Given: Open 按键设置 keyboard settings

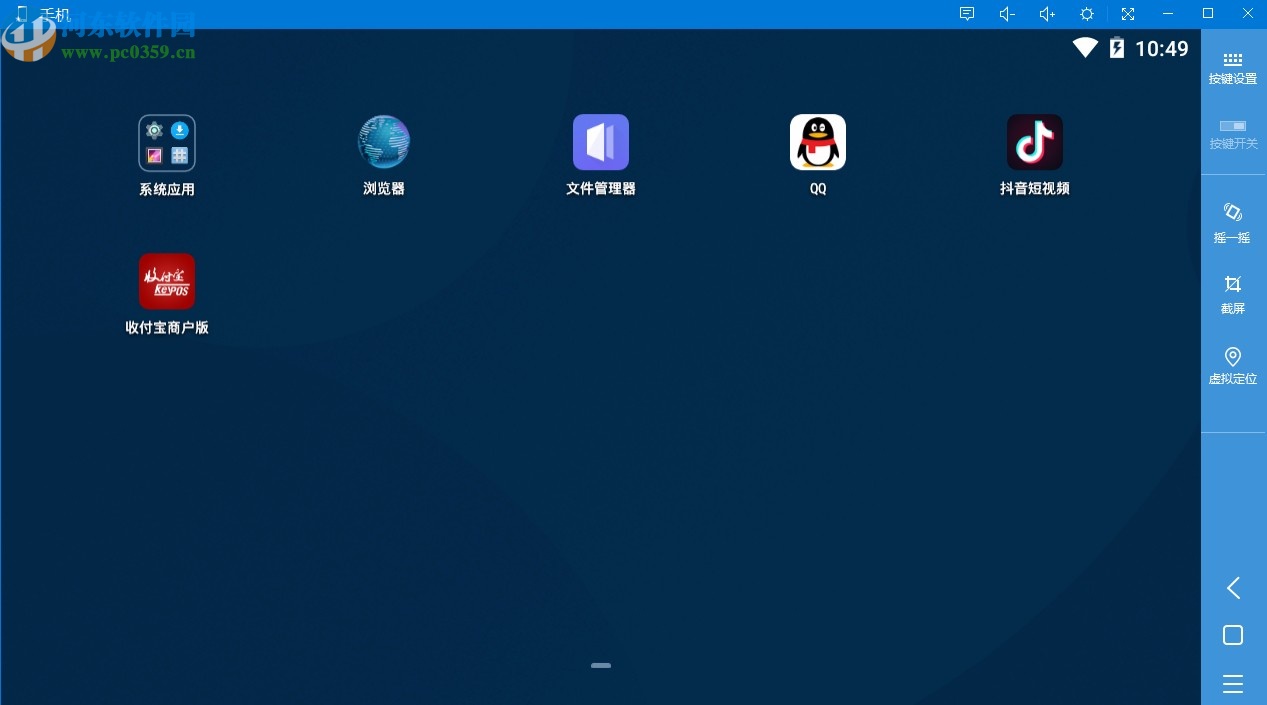Looking at the screenshot, I should coord(1233,68).
